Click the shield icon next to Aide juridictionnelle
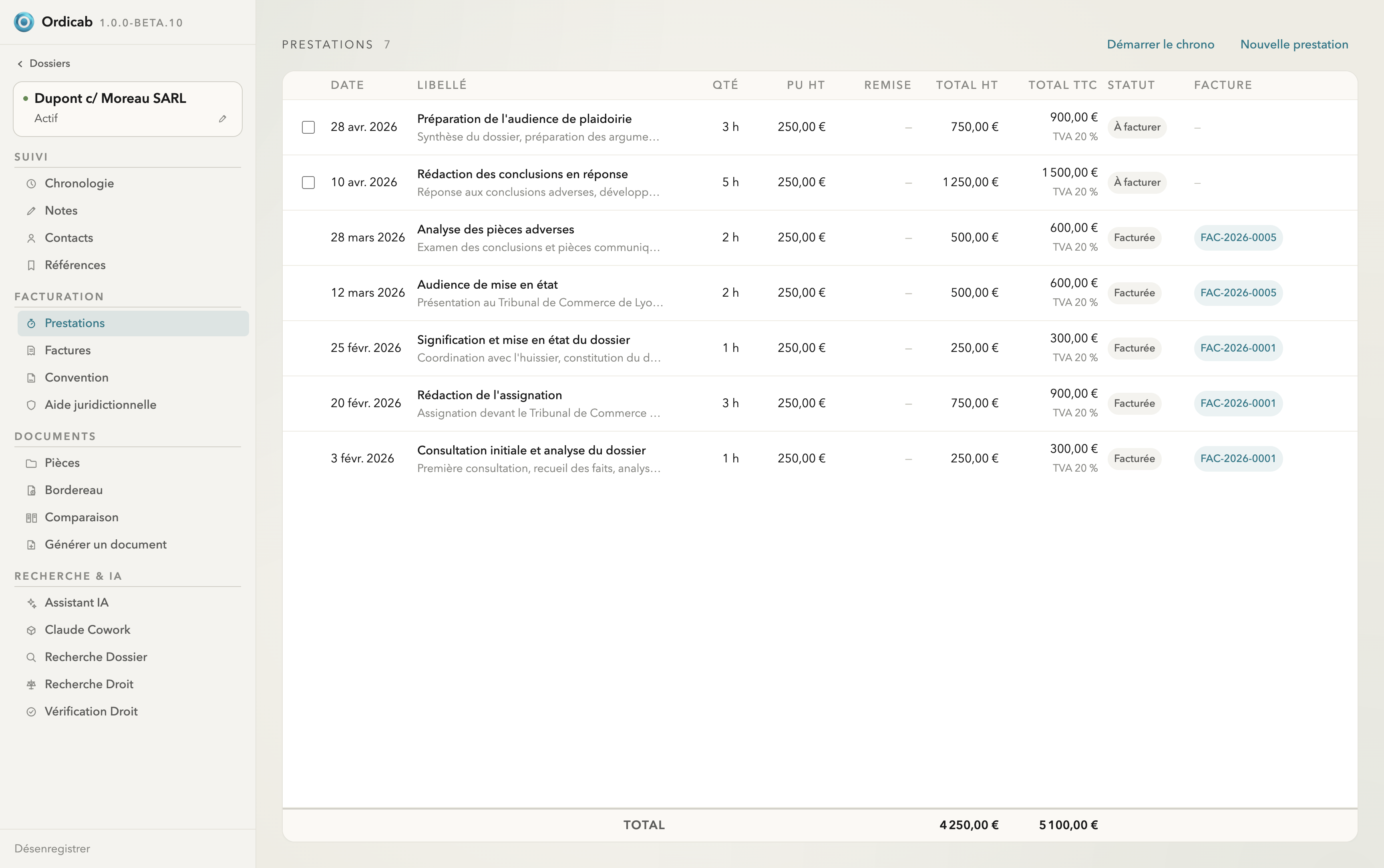1384x868 pixels. [x=32, y=405]
